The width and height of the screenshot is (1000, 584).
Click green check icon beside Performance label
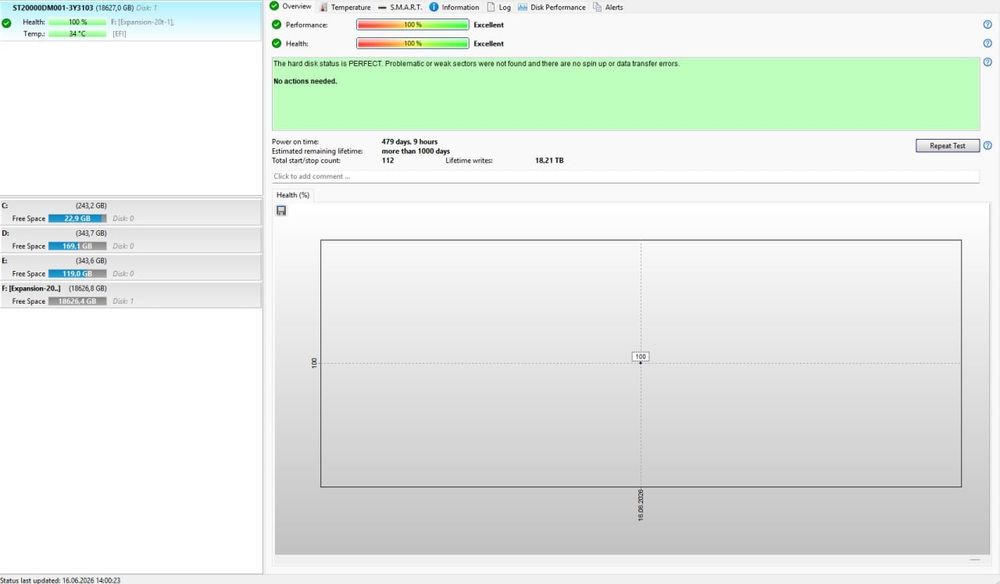tap(276, 25)
